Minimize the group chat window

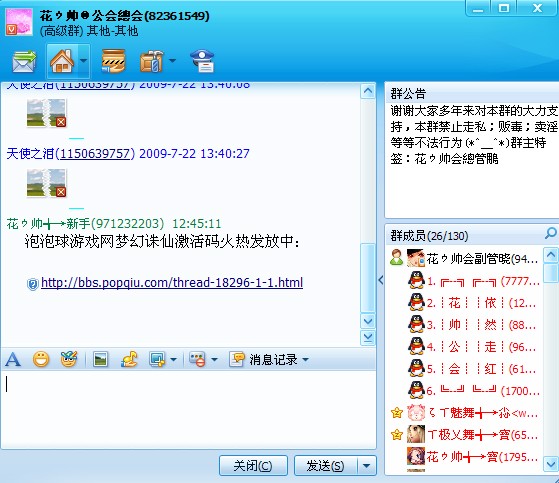[478, 9]
